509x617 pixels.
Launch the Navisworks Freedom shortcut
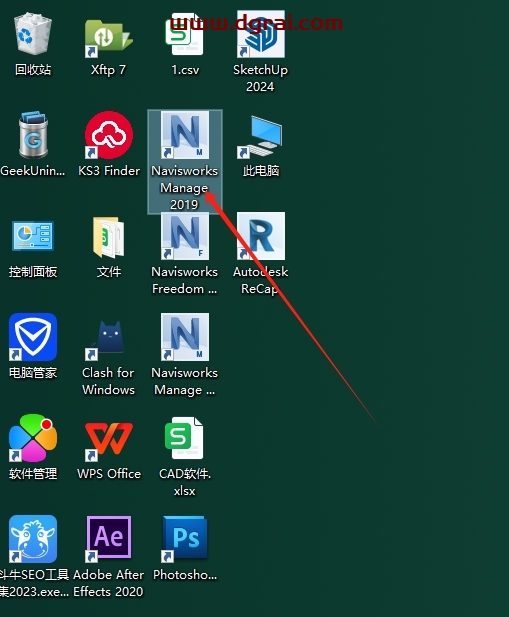pyautogui.click(x=184, y=236)
